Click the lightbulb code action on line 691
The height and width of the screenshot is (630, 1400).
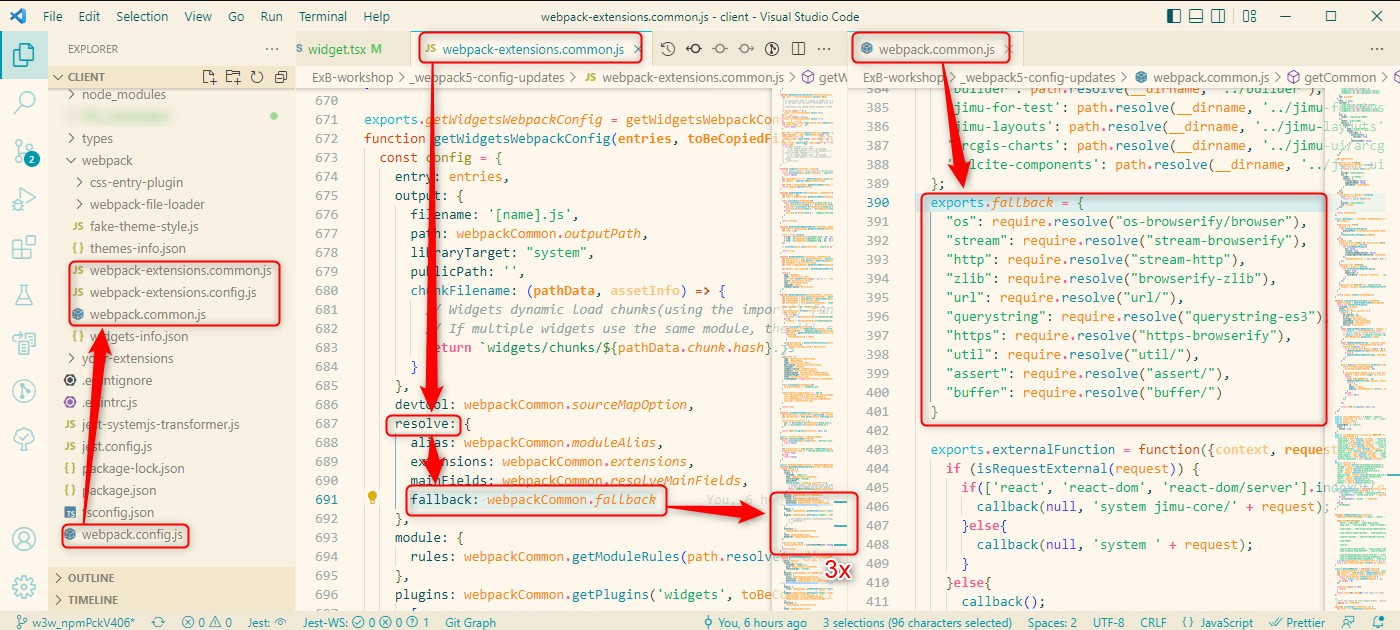click(x=372, y=498)
